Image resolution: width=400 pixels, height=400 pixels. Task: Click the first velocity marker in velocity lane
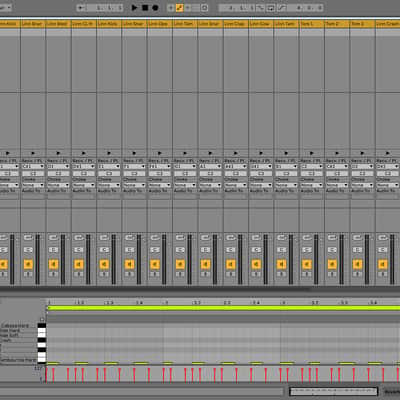tap(46, 374)
